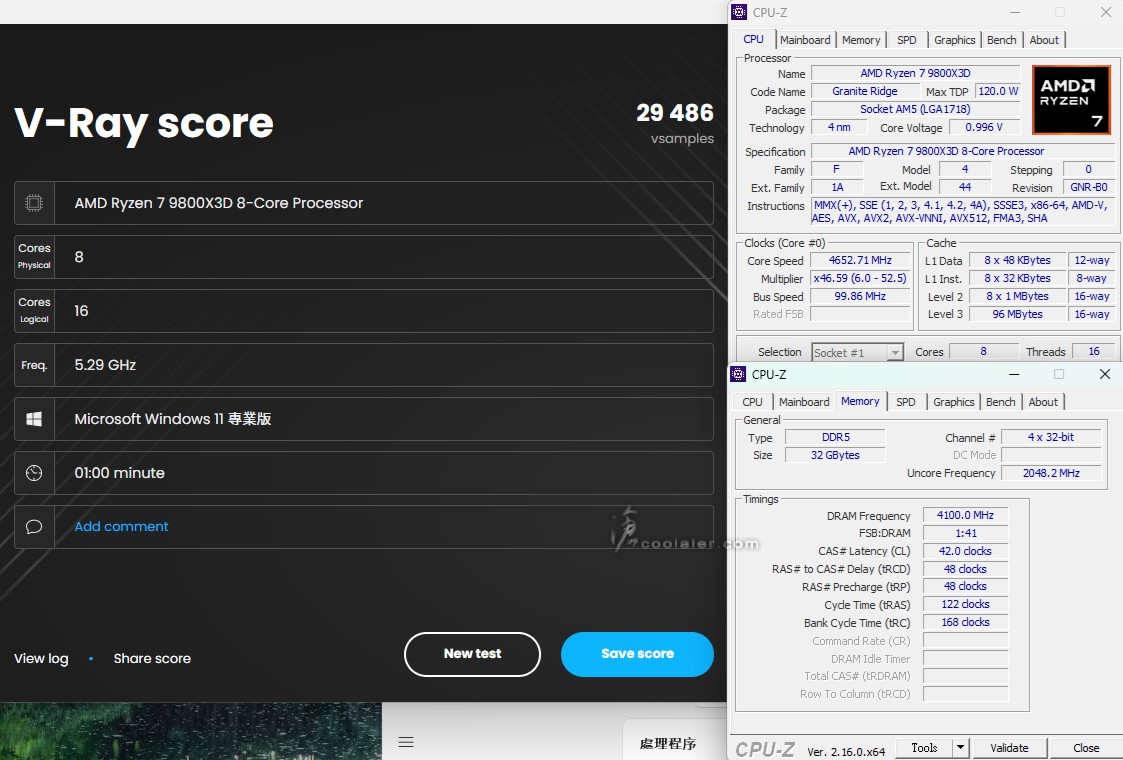
Task: Switch to Mainboard tab in upper CPU-Z window
Action: click(805, 40)
